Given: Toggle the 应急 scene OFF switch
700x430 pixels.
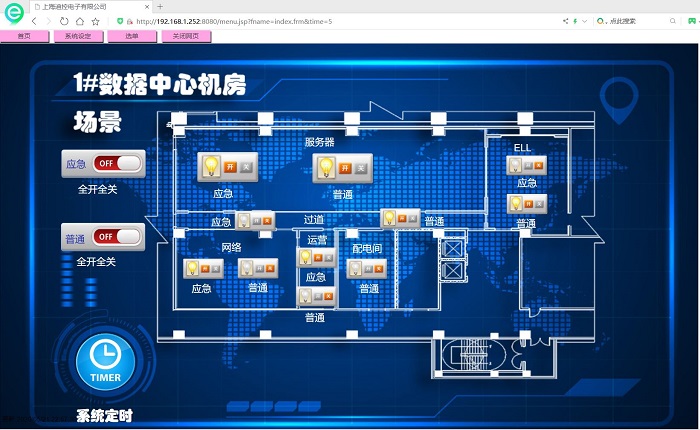Looking at the screenshot, I should click(117, 164).
